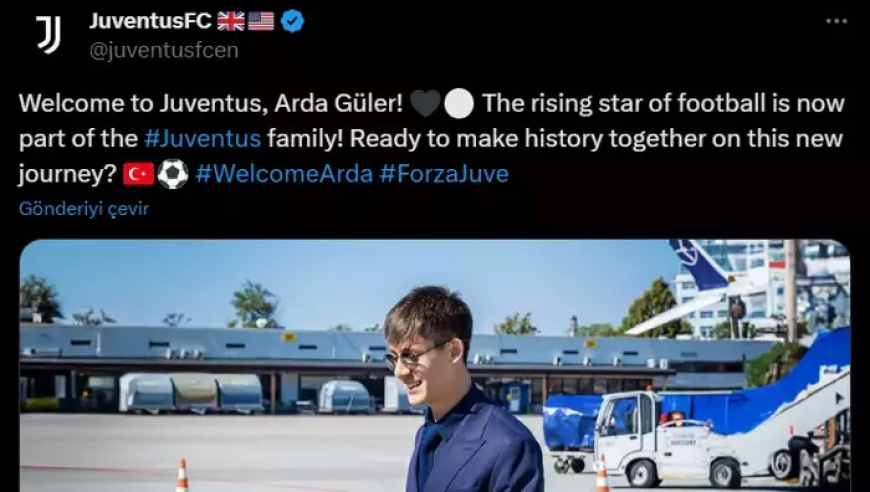Viewport: 870px width, 492px height.
Task: Click the UK flag emoji beside JuventusFC
Action: 231,22
